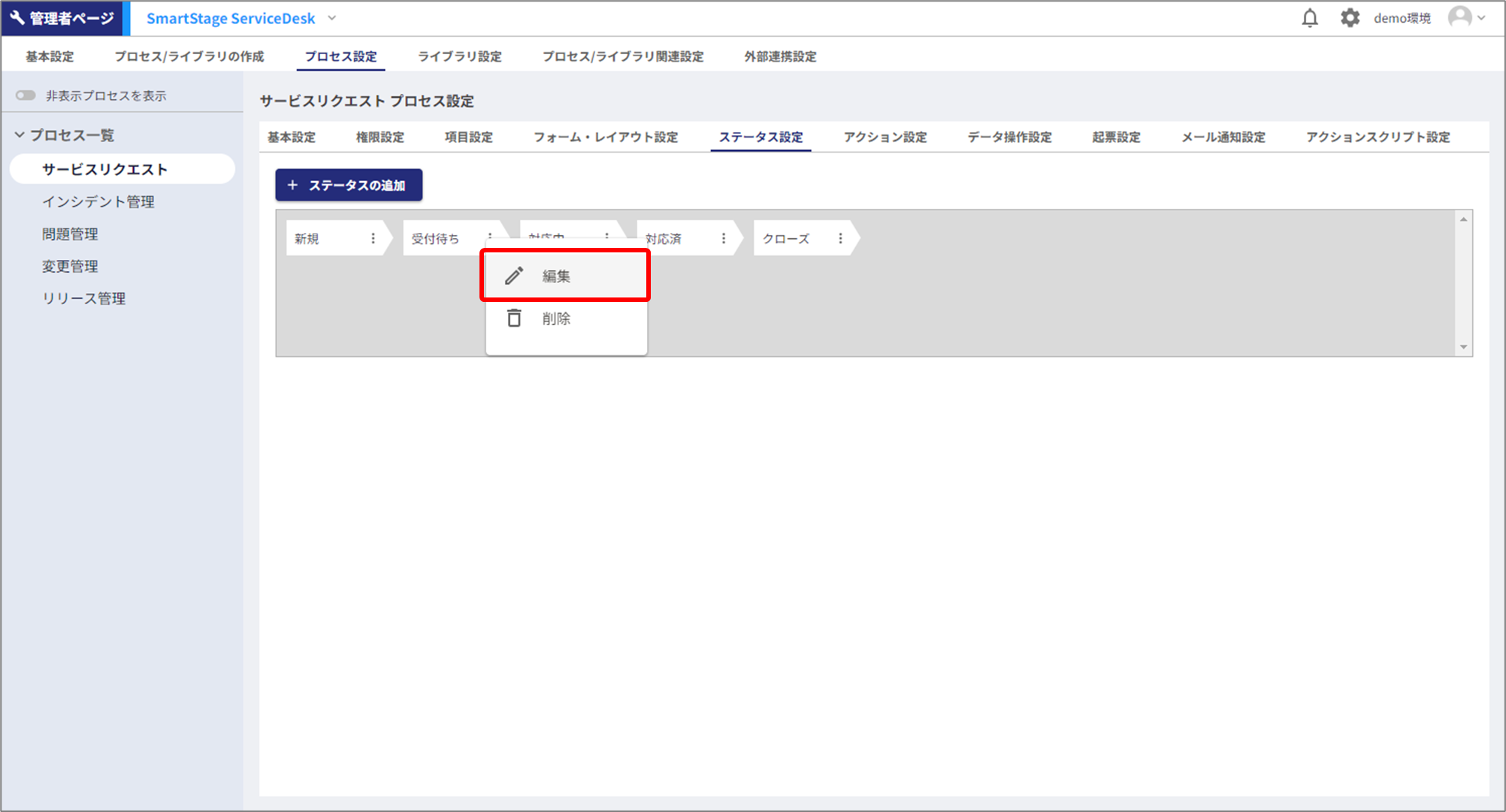Open the ライブラリ設定 top menu tab
This screenshot has width=1506, height=812.
click(459, 56)
